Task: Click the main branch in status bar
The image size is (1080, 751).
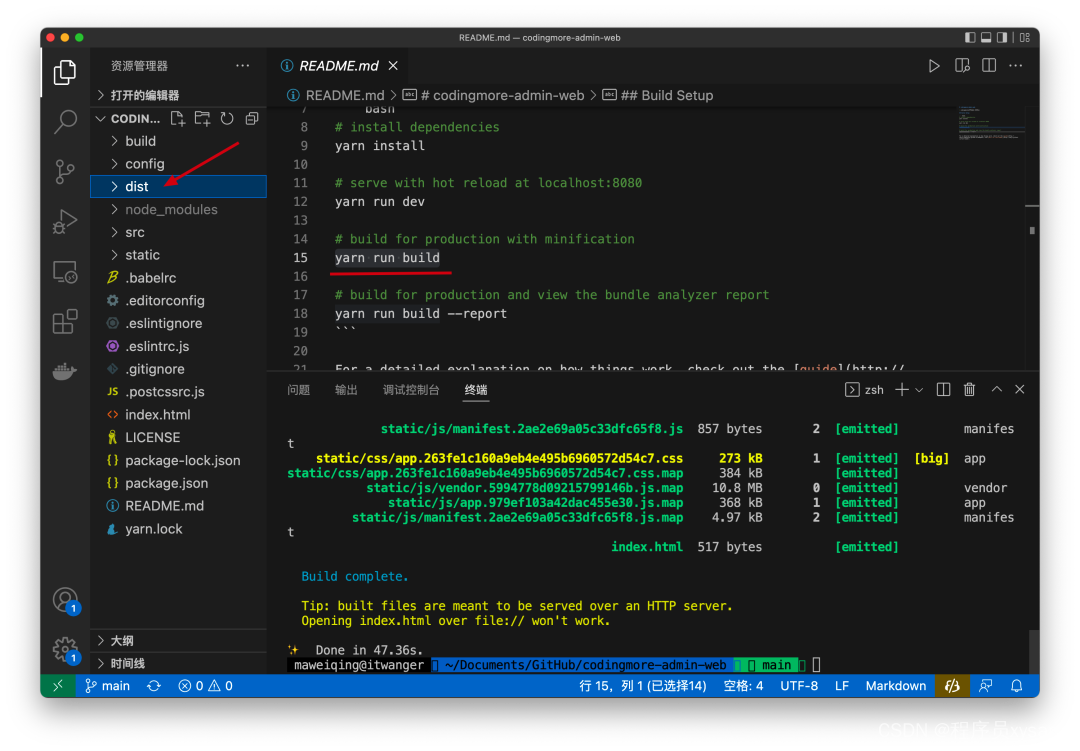Action: click(107, 686)
